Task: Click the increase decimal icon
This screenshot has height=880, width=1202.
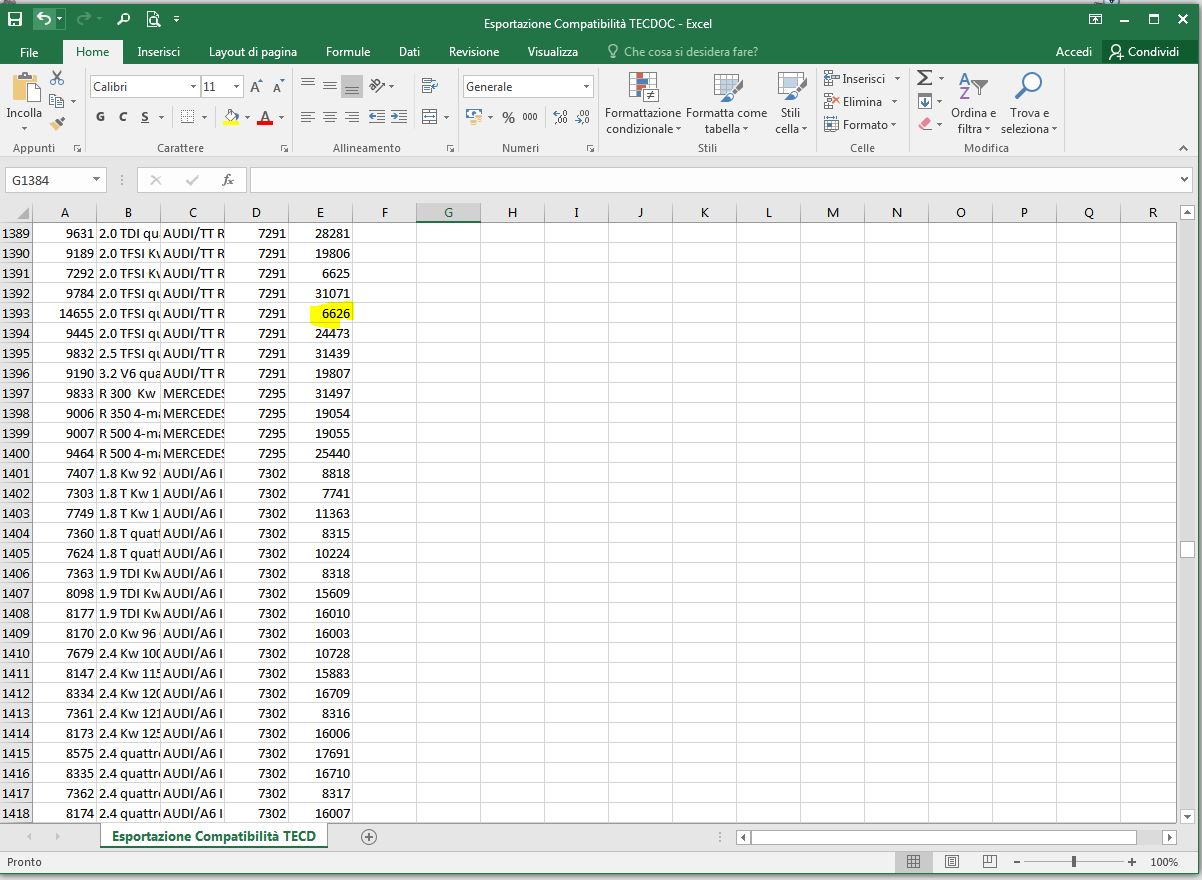Action: tap(558, 117)
